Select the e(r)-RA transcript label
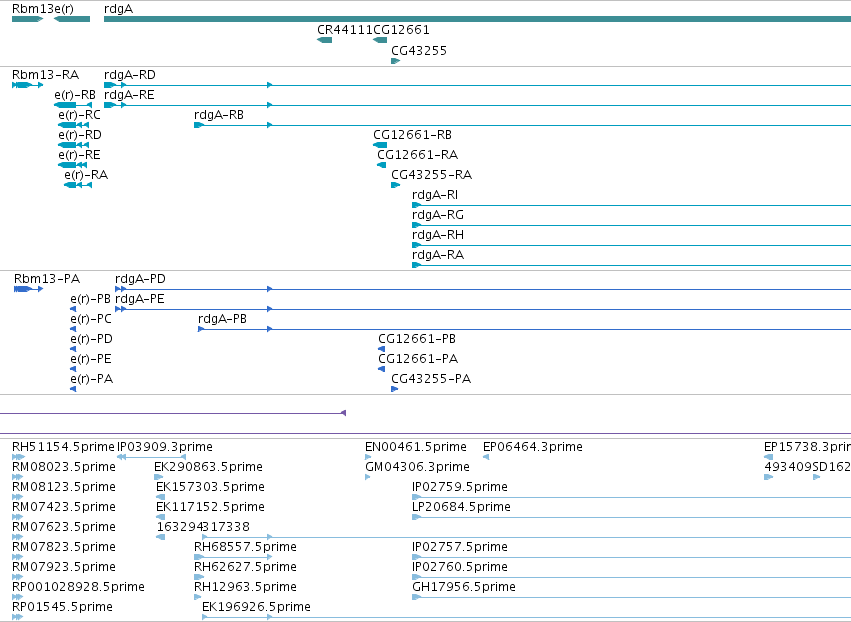 tap(86, 175)
